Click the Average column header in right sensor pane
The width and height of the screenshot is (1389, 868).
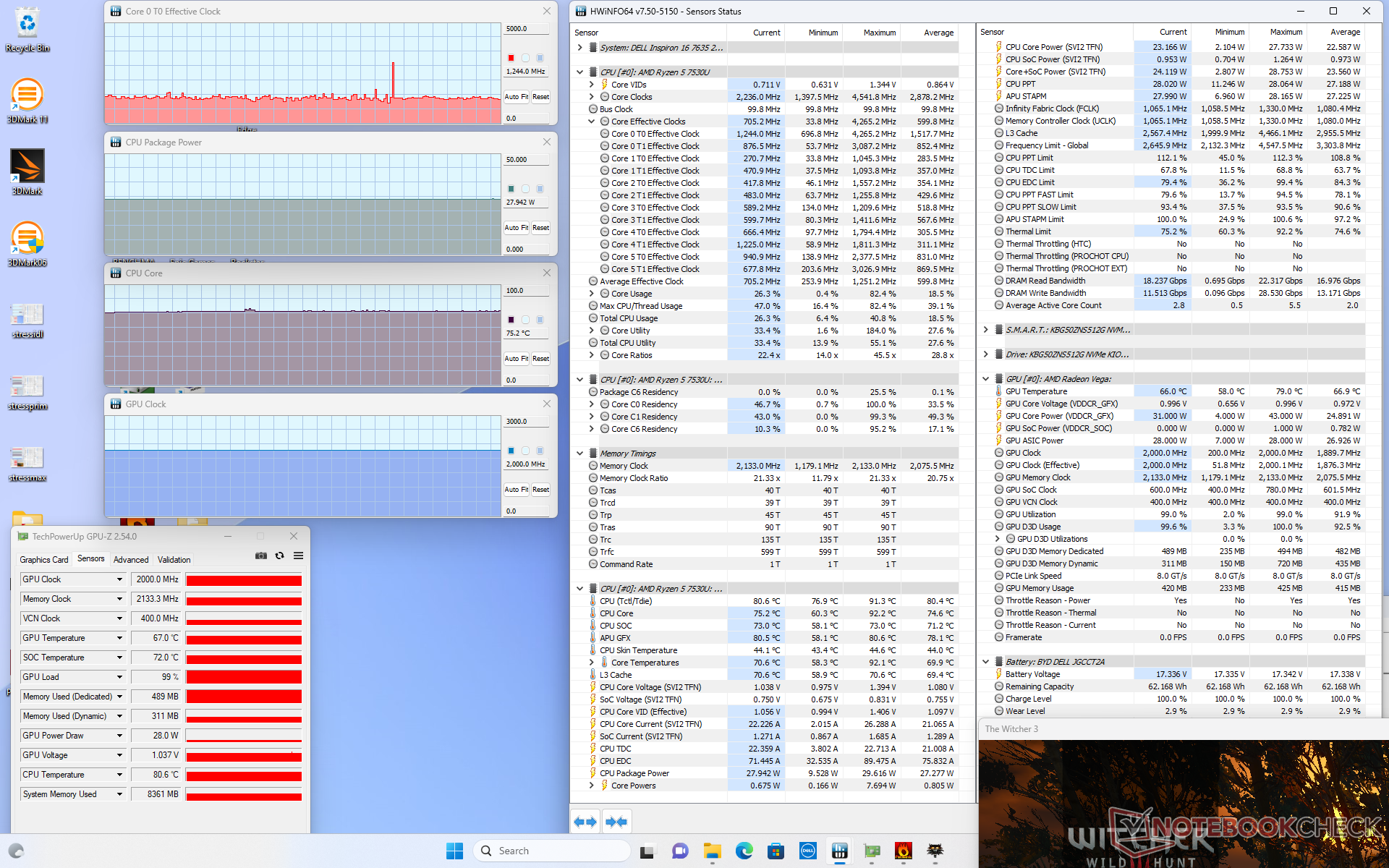coord(1336,32)
